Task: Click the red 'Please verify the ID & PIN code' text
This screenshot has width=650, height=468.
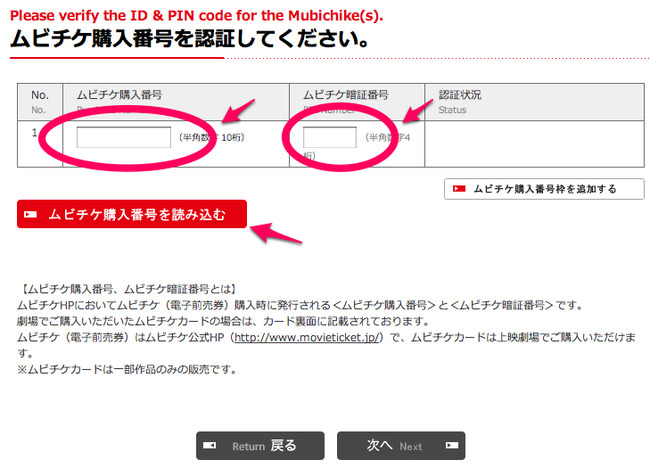Action: coord(196,15)
